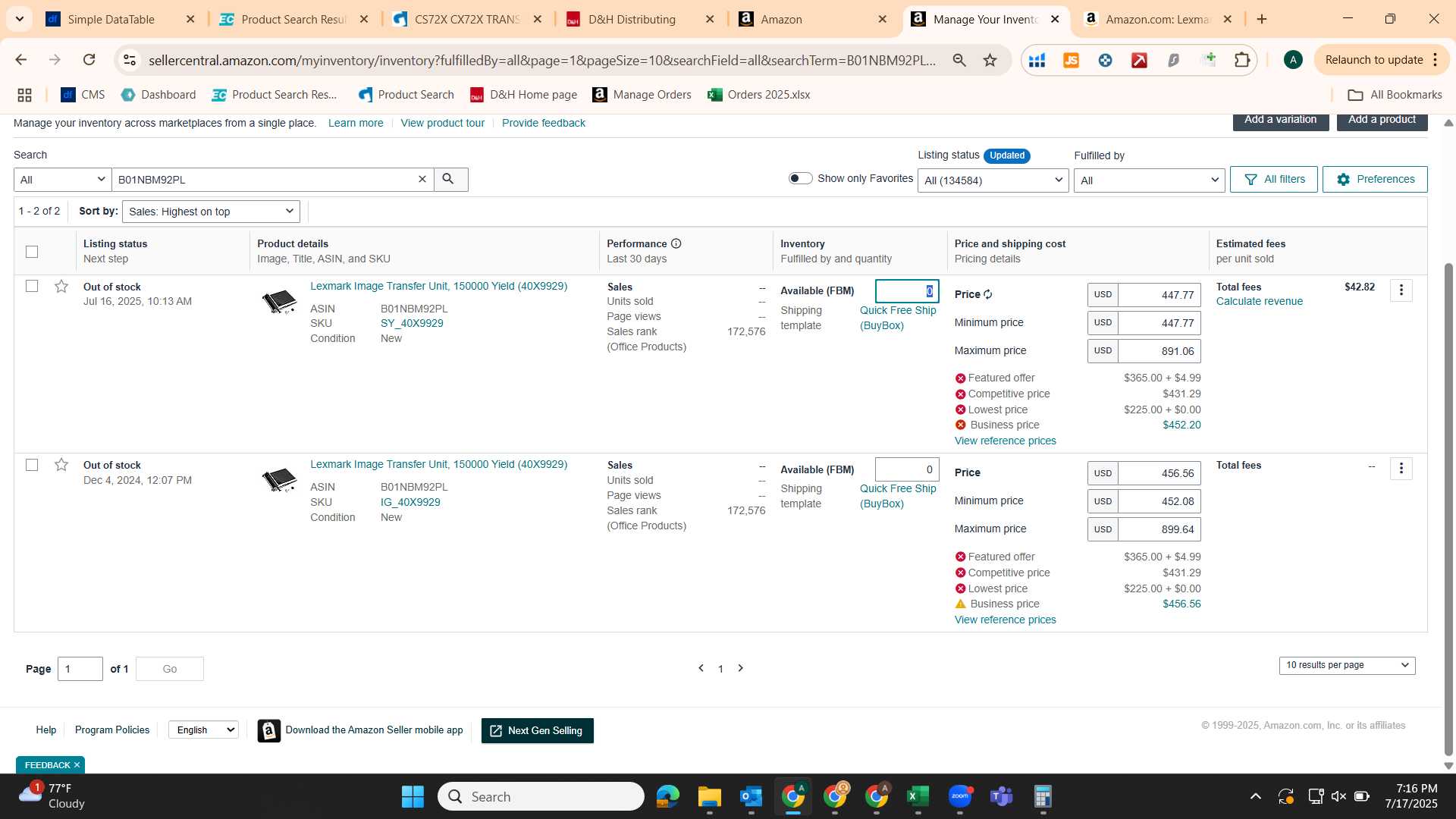Open the Chrome apps grid icon in bookmarks bar
Image resolution: width=1456 pixels, height=819 pixels.
[x=24, y=95]
